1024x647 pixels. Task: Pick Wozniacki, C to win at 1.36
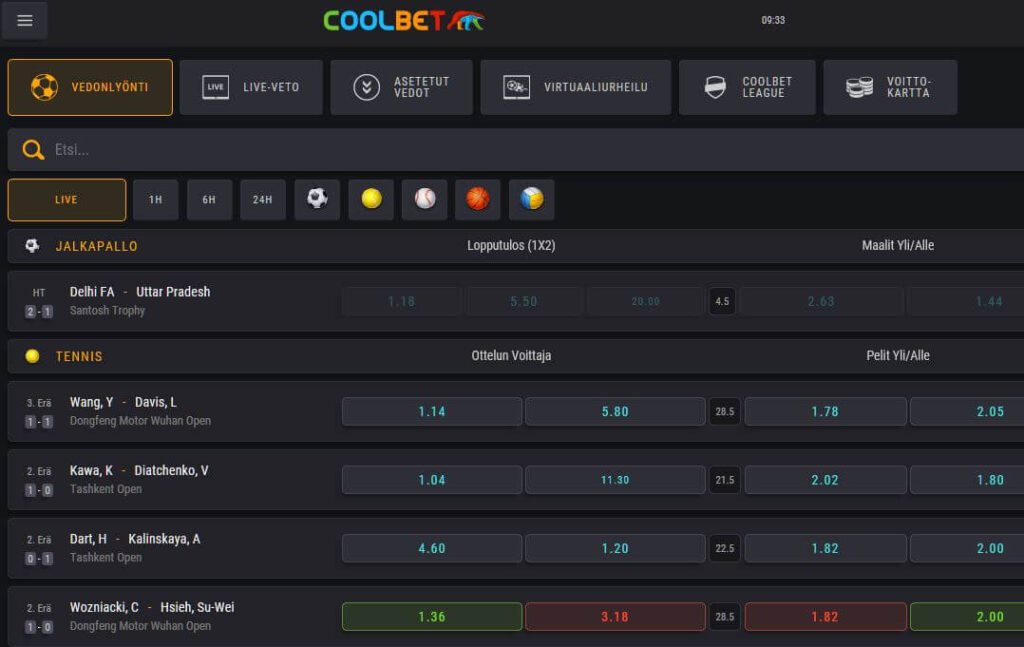pos(432,616)
